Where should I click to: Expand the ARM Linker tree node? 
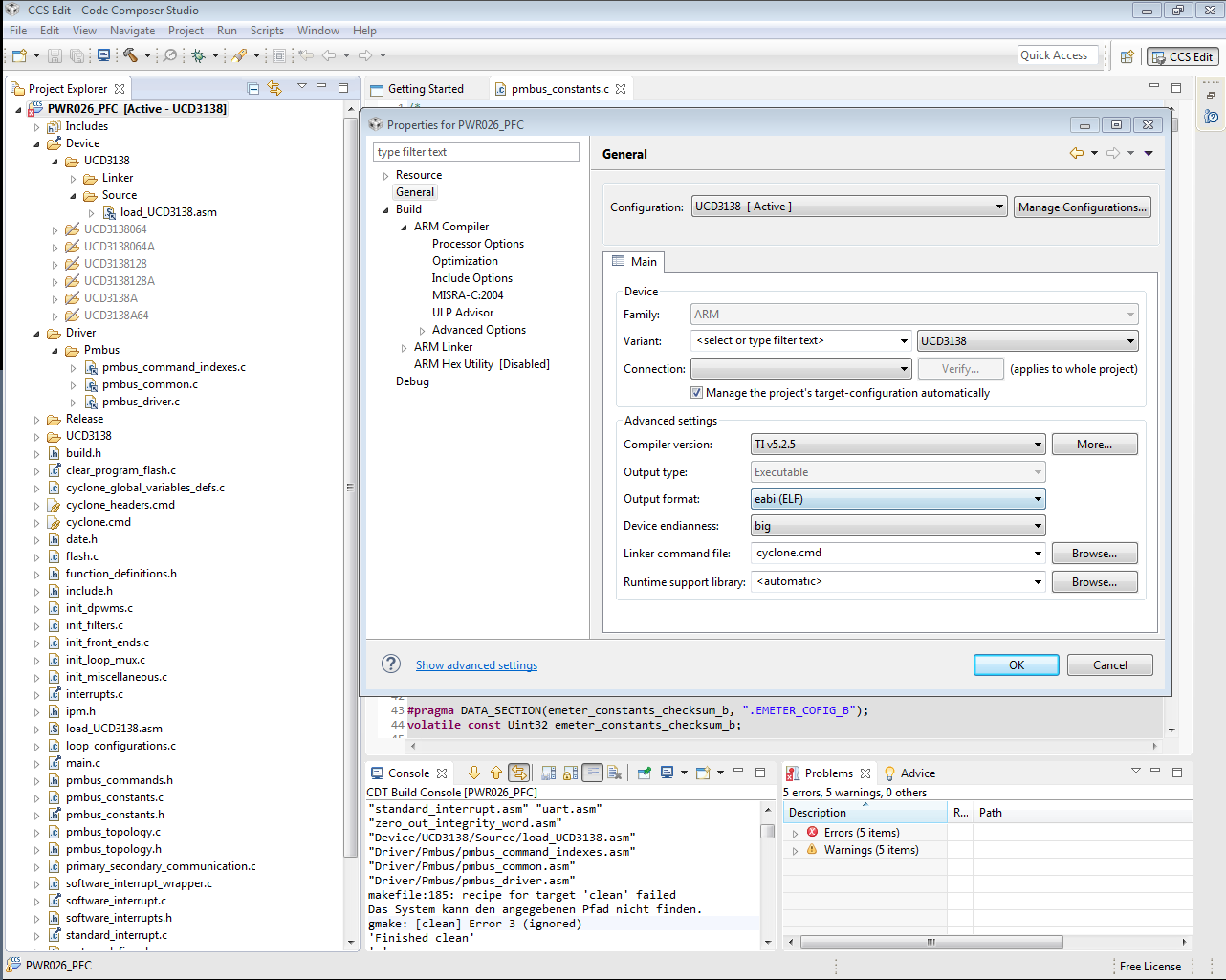click(404, 348)
